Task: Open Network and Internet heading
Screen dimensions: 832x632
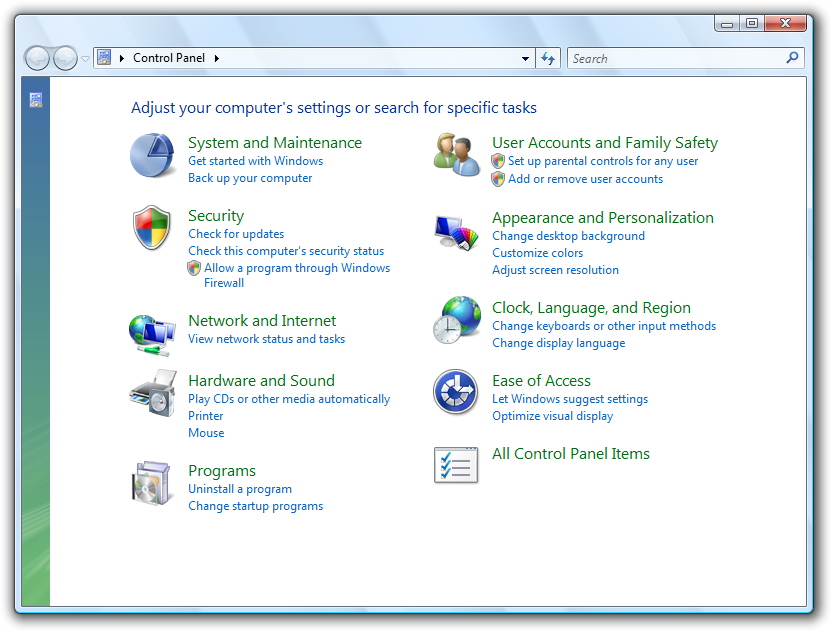Action: (262, 321)
